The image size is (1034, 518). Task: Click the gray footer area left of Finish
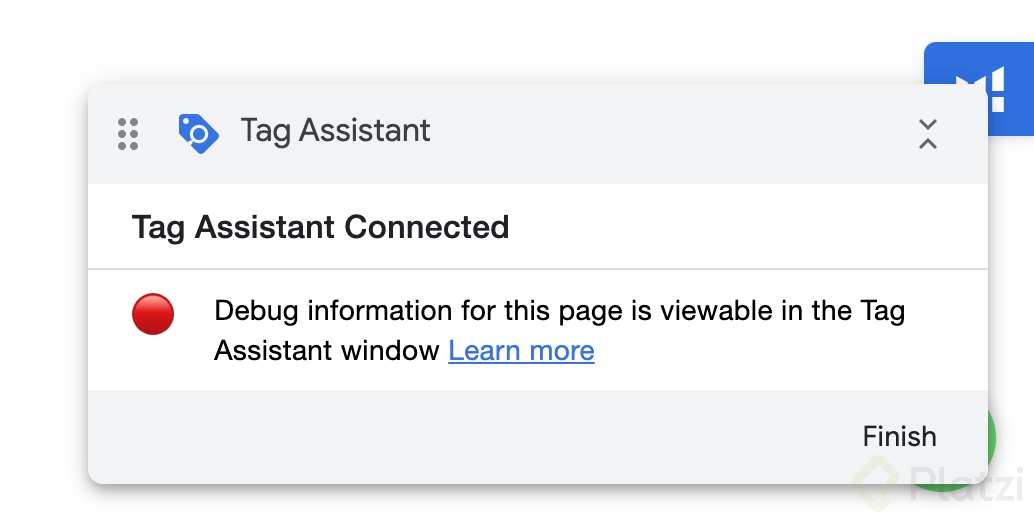click(x=450, y=437)
